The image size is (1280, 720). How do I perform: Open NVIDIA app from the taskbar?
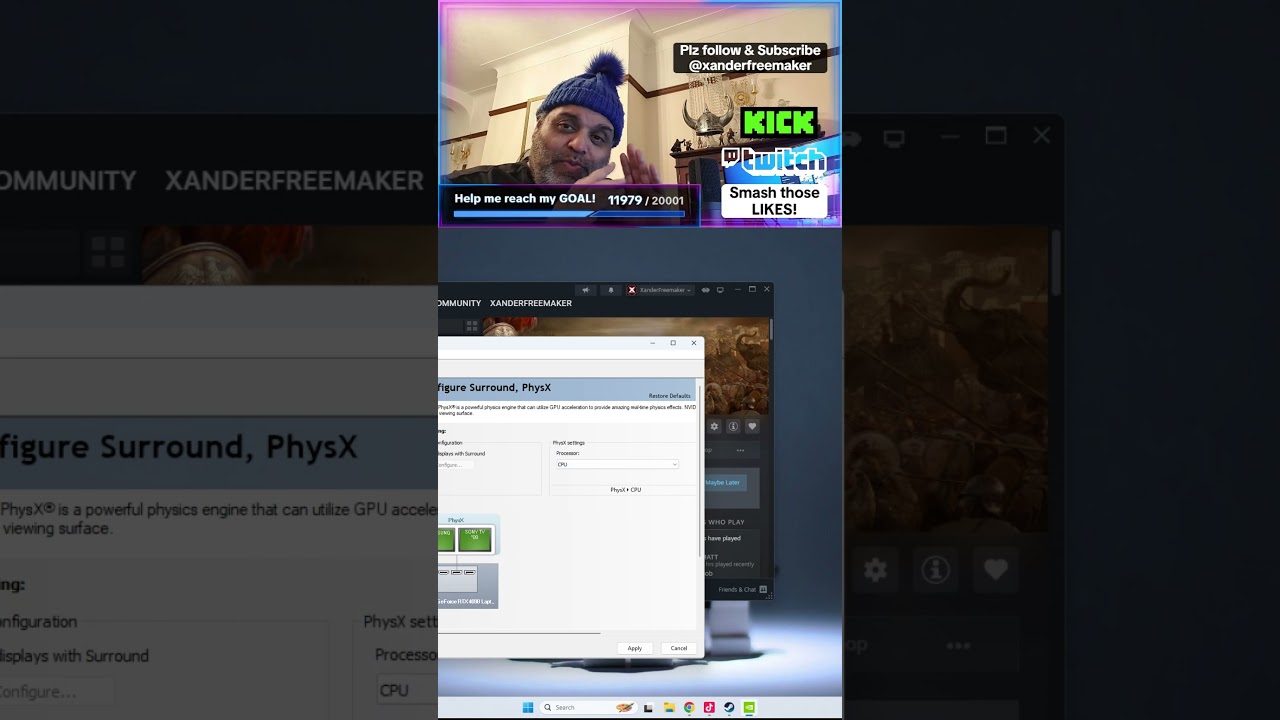(749, 707)
